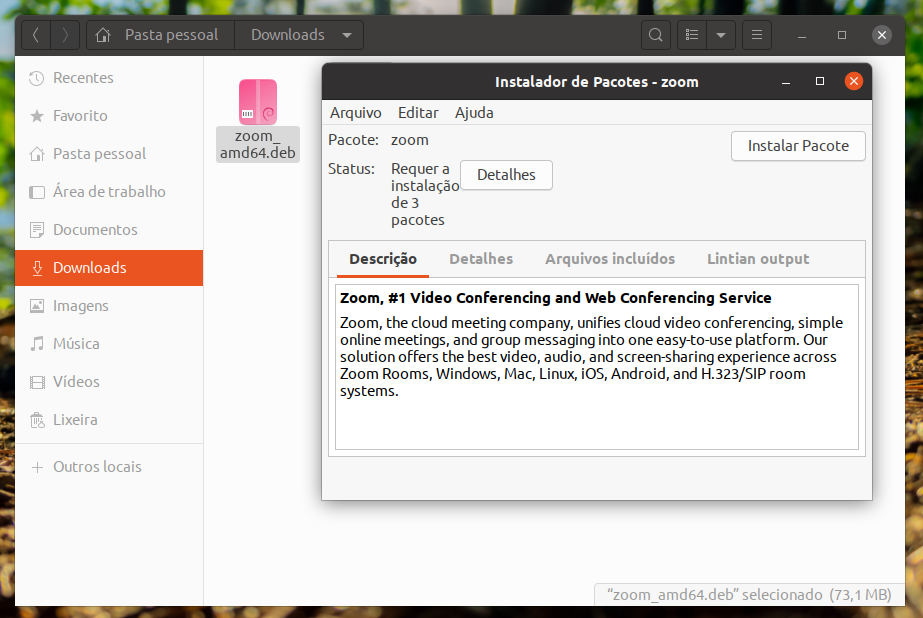
Task: Click the package name zoom text
Action: pos(410,140)
